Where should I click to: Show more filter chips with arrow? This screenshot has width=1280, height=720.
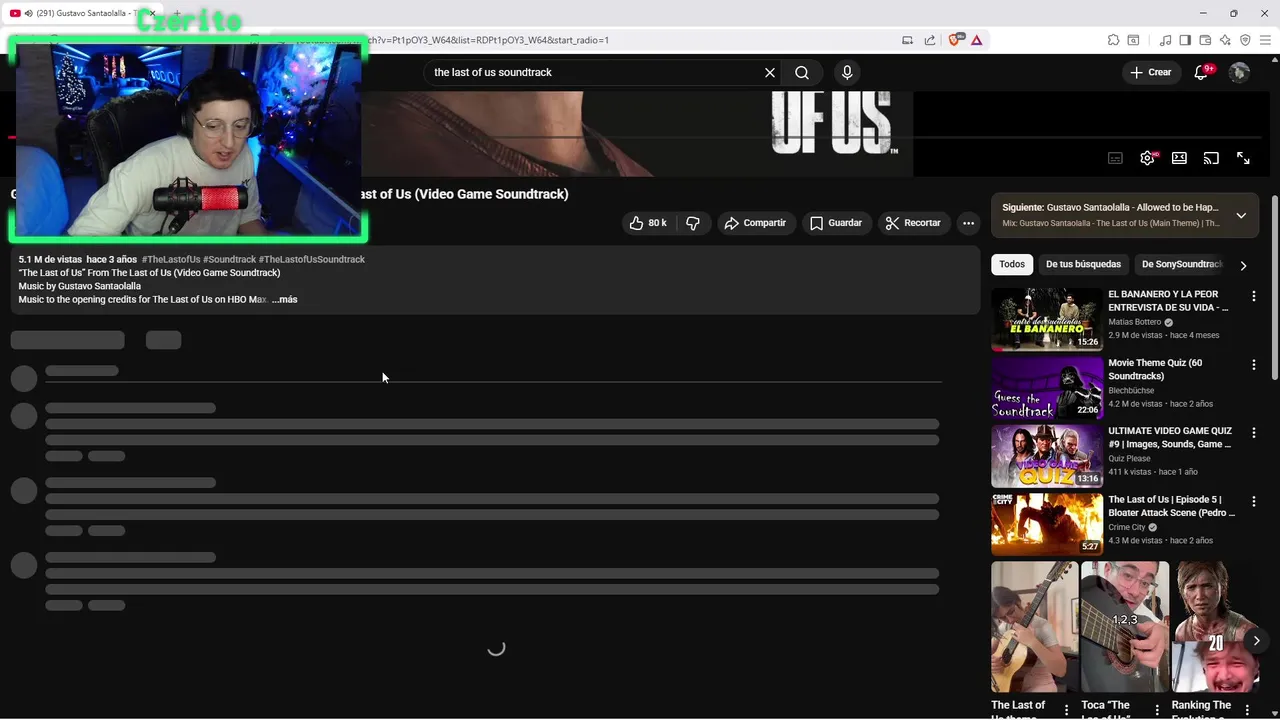click(1243, 265)
